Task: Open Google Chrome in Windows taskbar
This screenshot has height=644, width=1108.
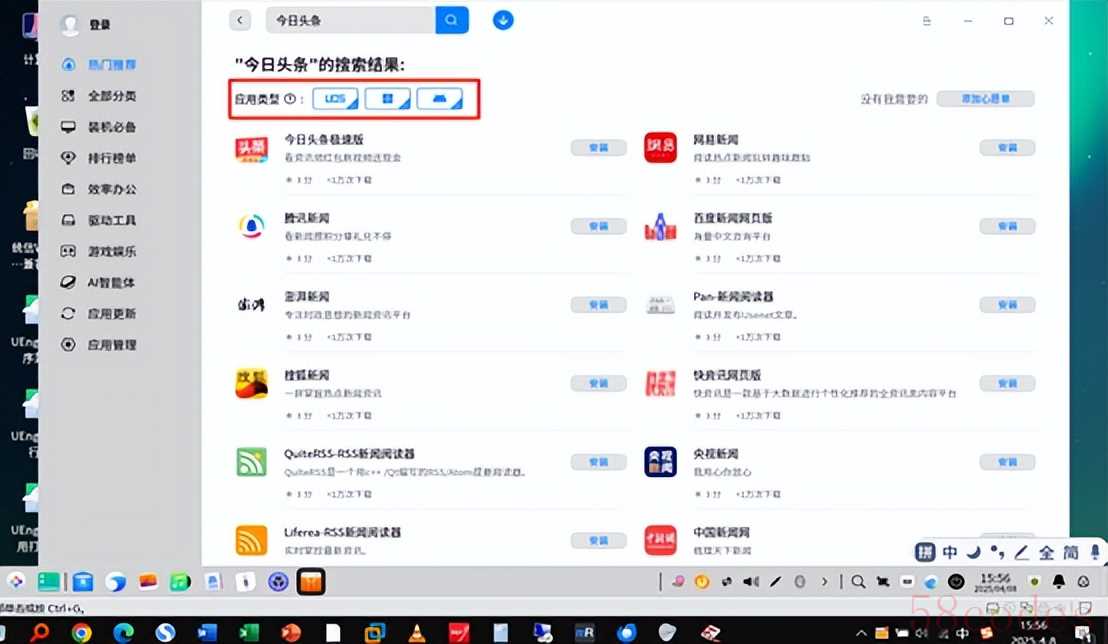Action: click(81, 632)
